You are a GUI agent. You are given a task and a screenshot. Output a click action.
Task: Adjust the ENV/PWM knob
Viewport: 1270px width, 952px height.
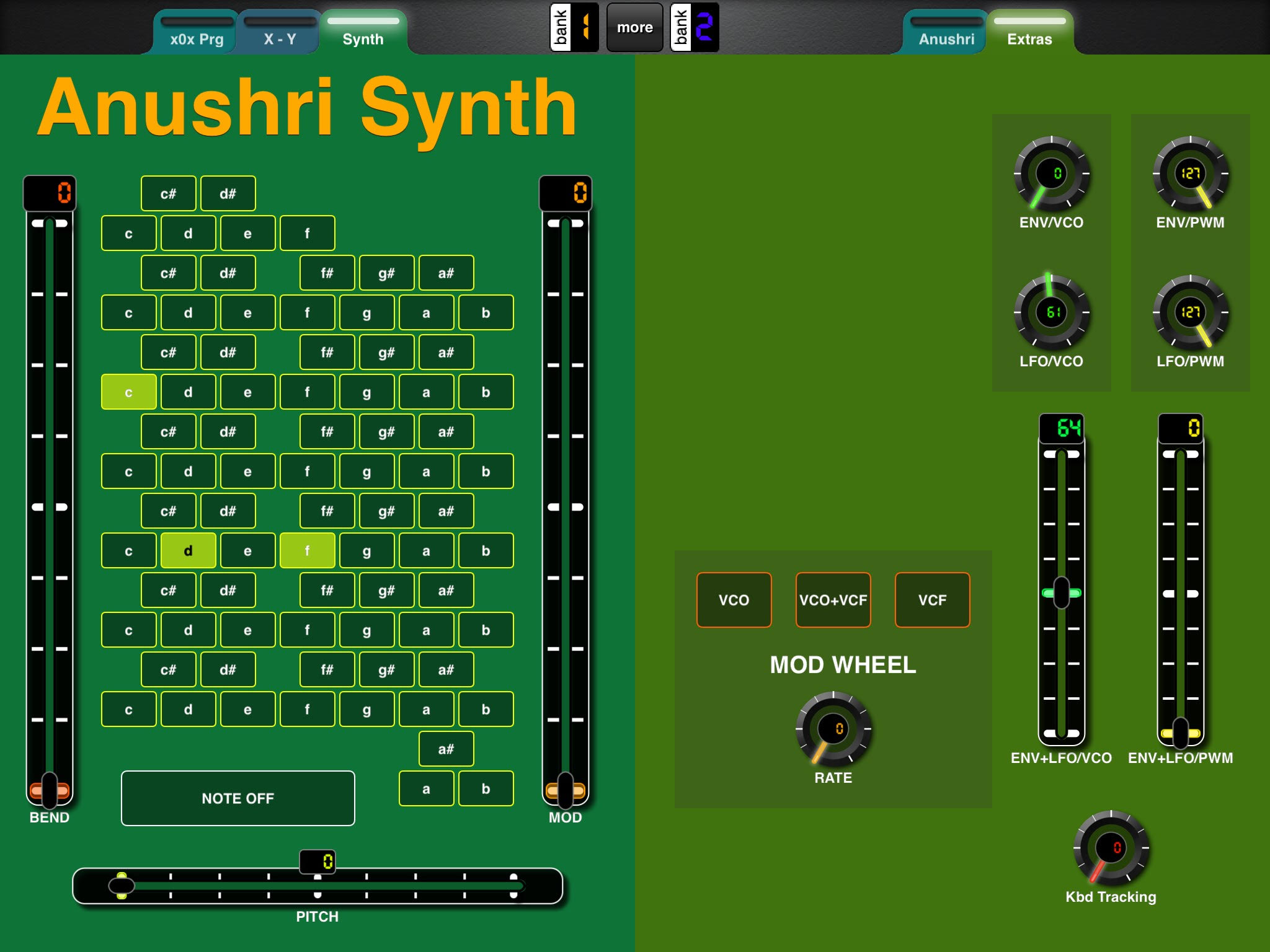pos(1191,174)
